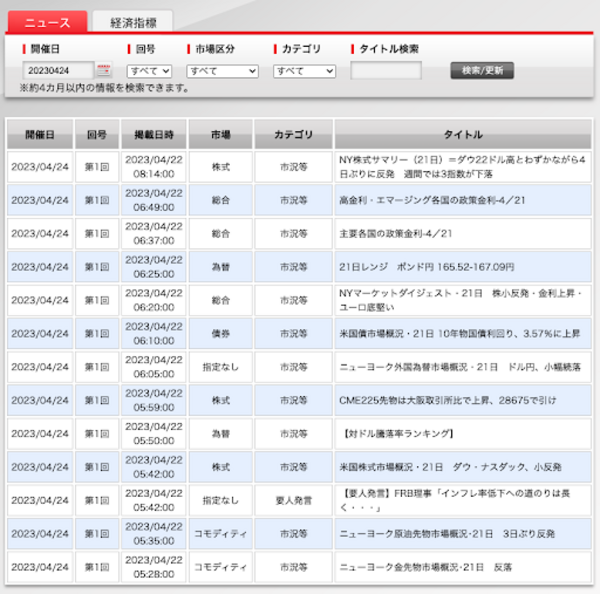Open 米国債市場概況・21日 article

pyautogui.click(x=460, y=334)
